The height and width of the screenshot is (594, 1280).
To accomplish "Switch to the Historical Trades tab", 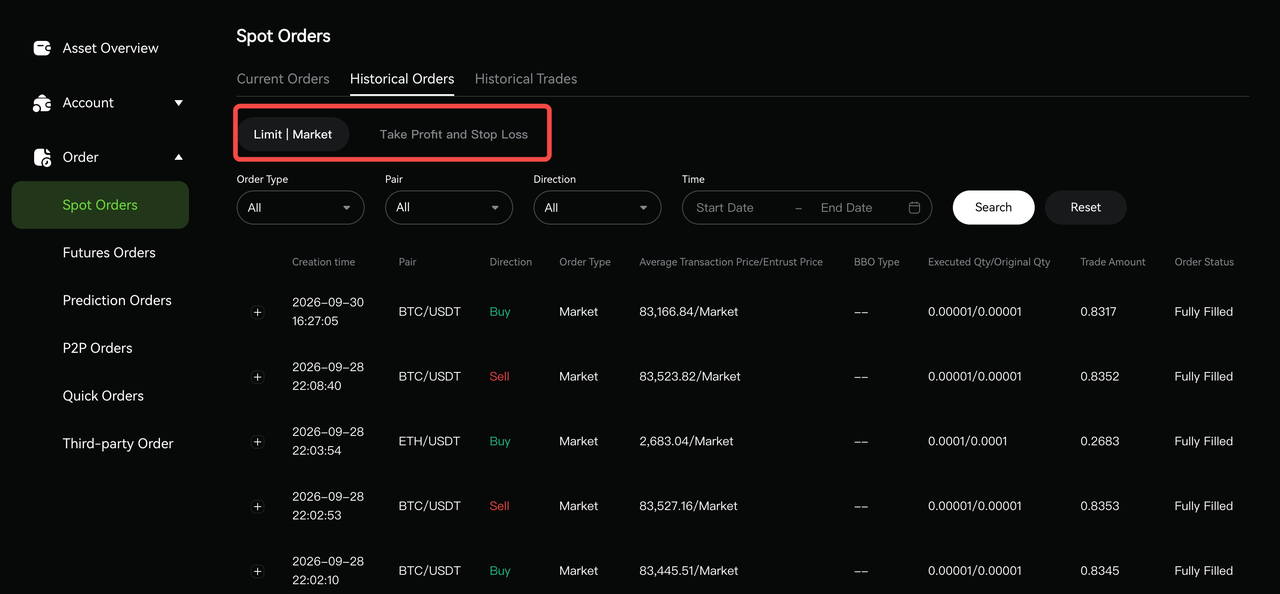I will 526,79.
